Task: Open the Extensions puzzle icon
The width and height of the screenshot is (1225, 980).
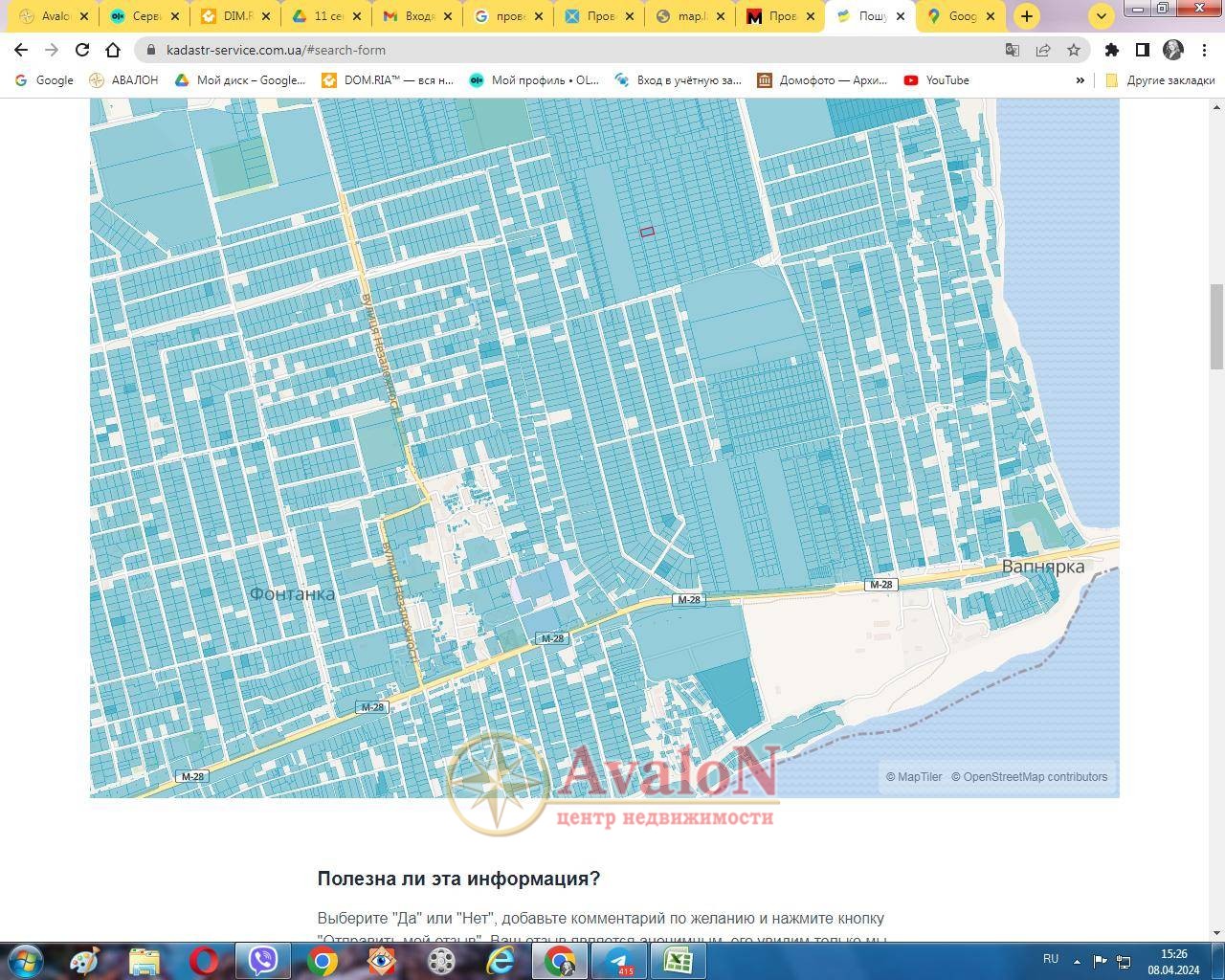Action: tap(1111, 50)
